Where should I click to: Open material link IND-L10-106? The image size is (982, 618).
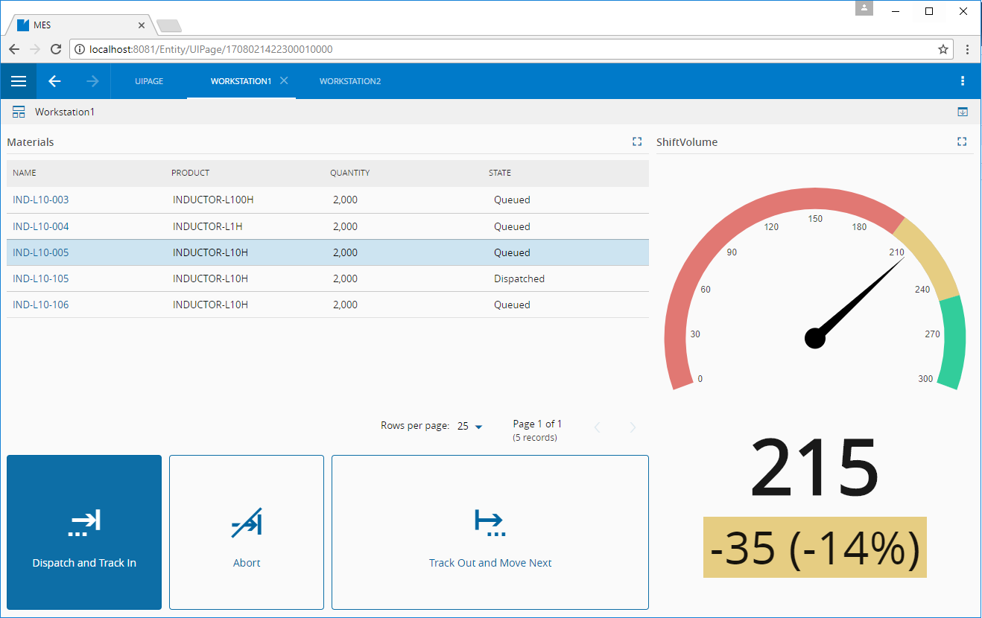41,305
